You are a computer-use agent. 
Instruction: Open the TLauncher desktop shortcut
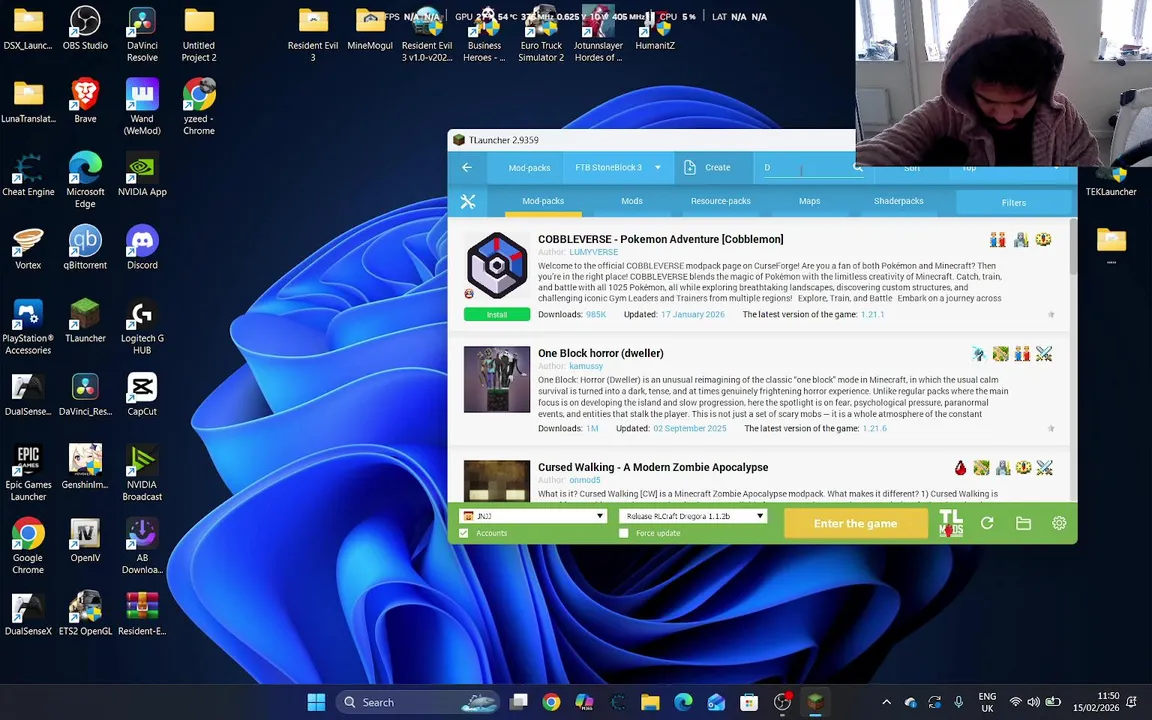(85, 321)
